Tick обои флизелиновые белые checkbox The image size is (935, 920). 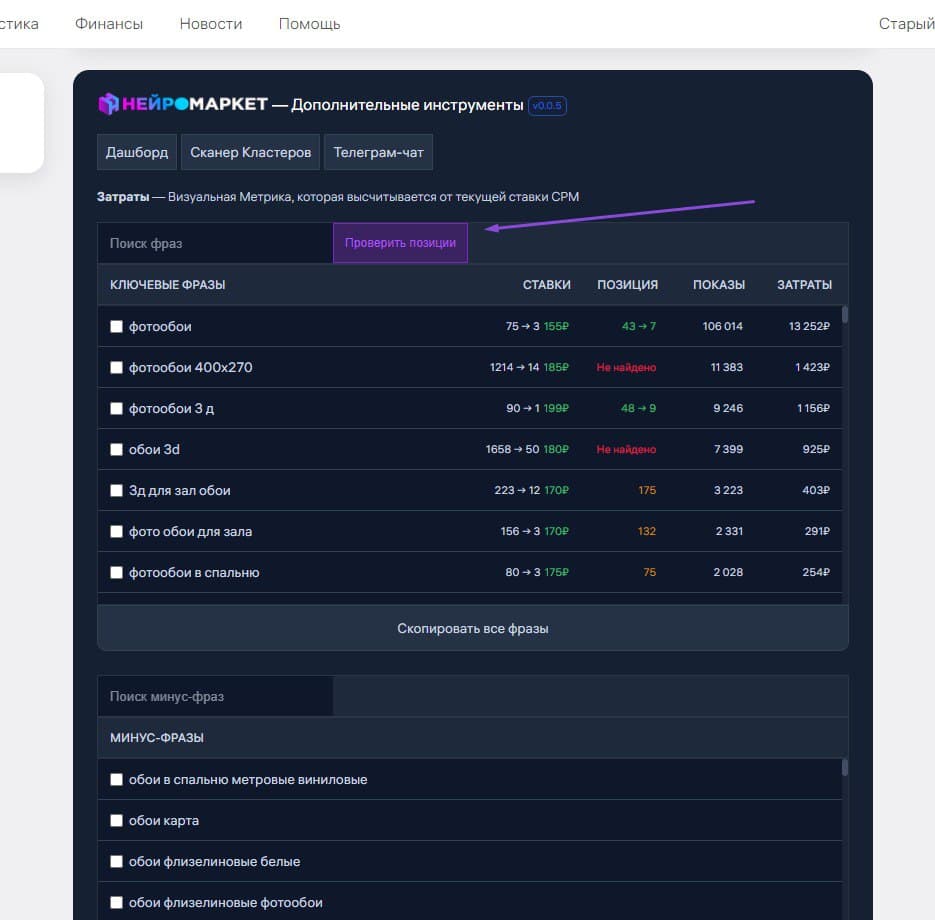click(x=116, y=862)
